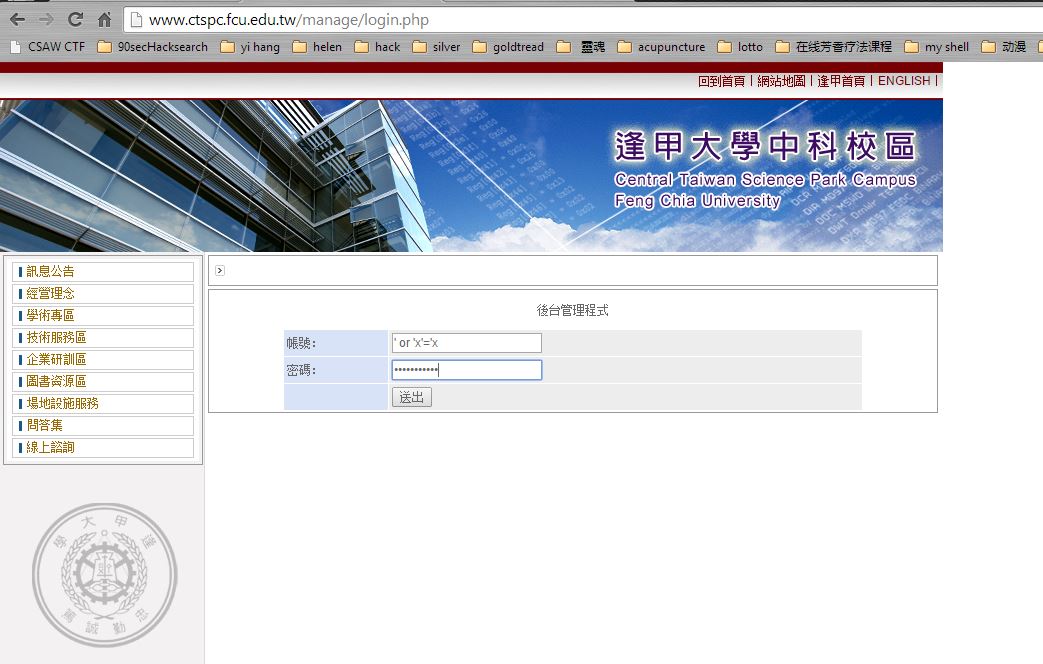Open the silver bookmark folder
The width and height of the screenshot is (1043, 664).
coord(436,47)
